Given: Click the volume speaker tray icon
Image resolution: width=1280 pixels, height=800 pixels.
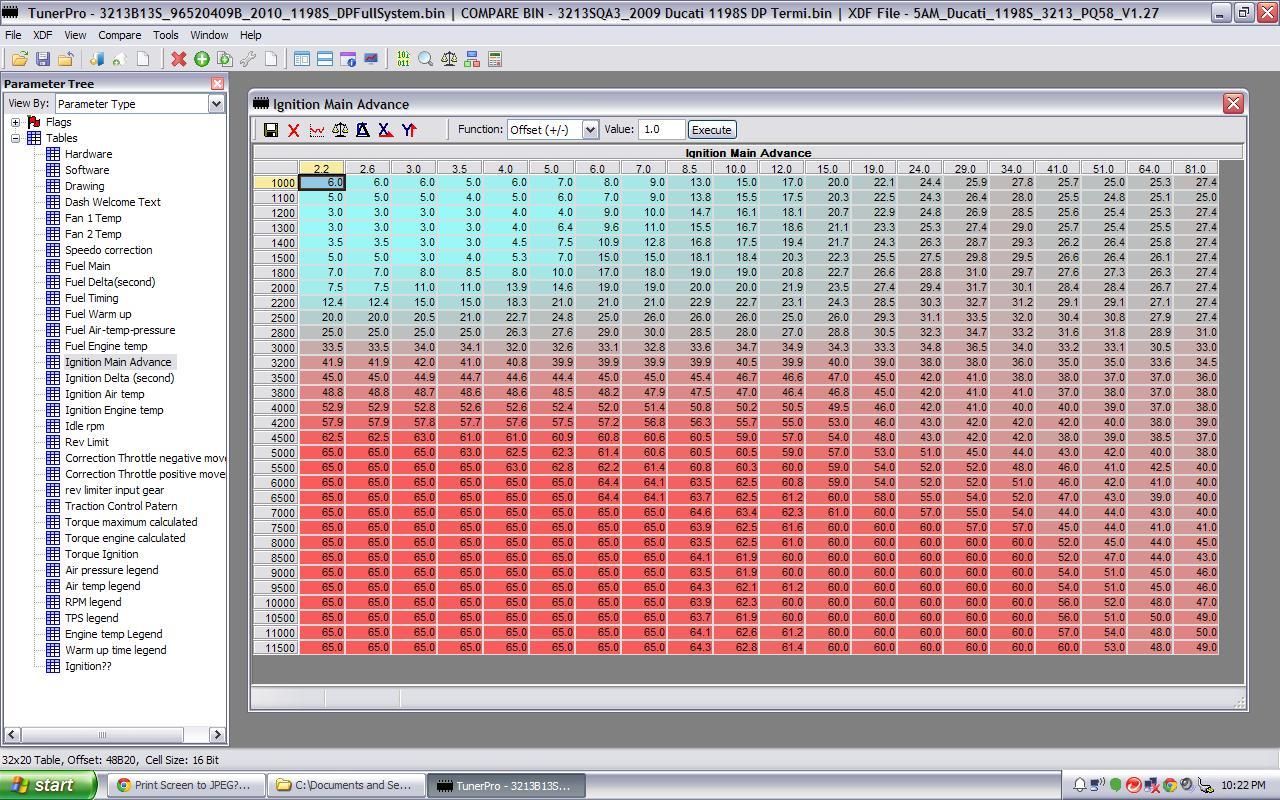Looking at the screenshot, I should click(x=1187, y=785).
